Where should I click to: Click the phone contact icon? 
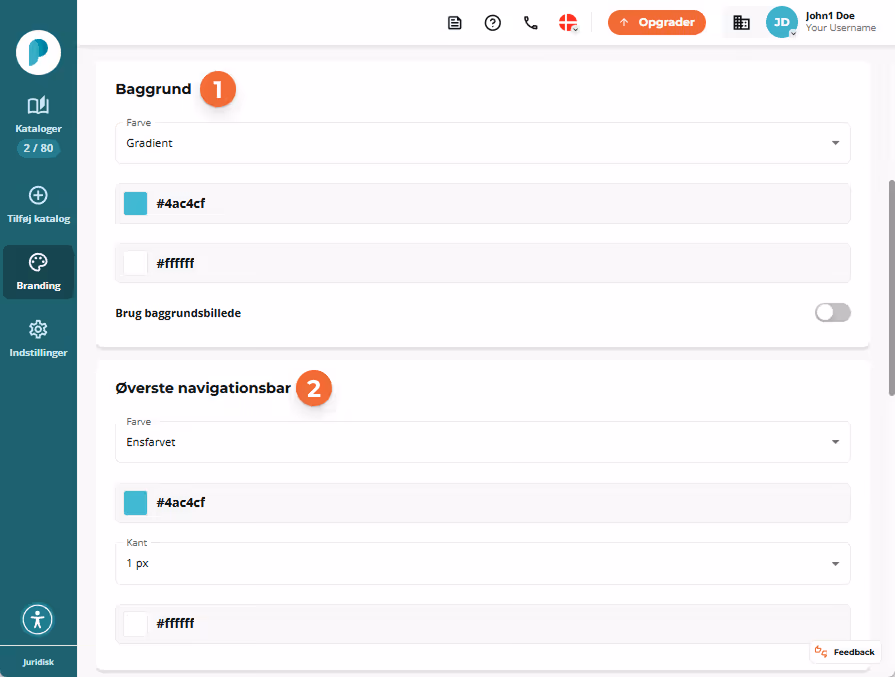(531, 23)
